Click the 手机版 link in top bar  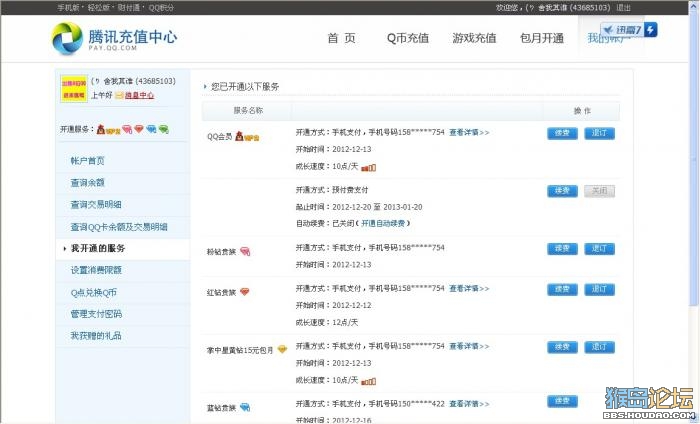(69, 8)
